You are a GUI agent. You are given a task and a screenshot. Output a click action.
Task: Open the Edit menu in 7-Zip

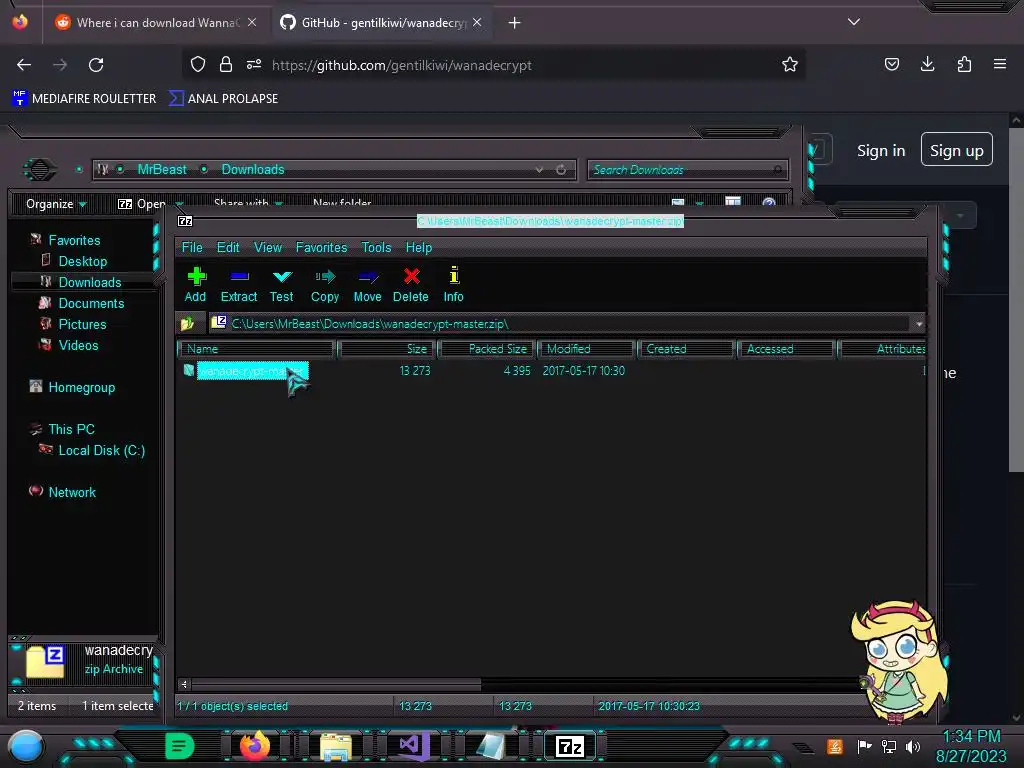[228, 248]
